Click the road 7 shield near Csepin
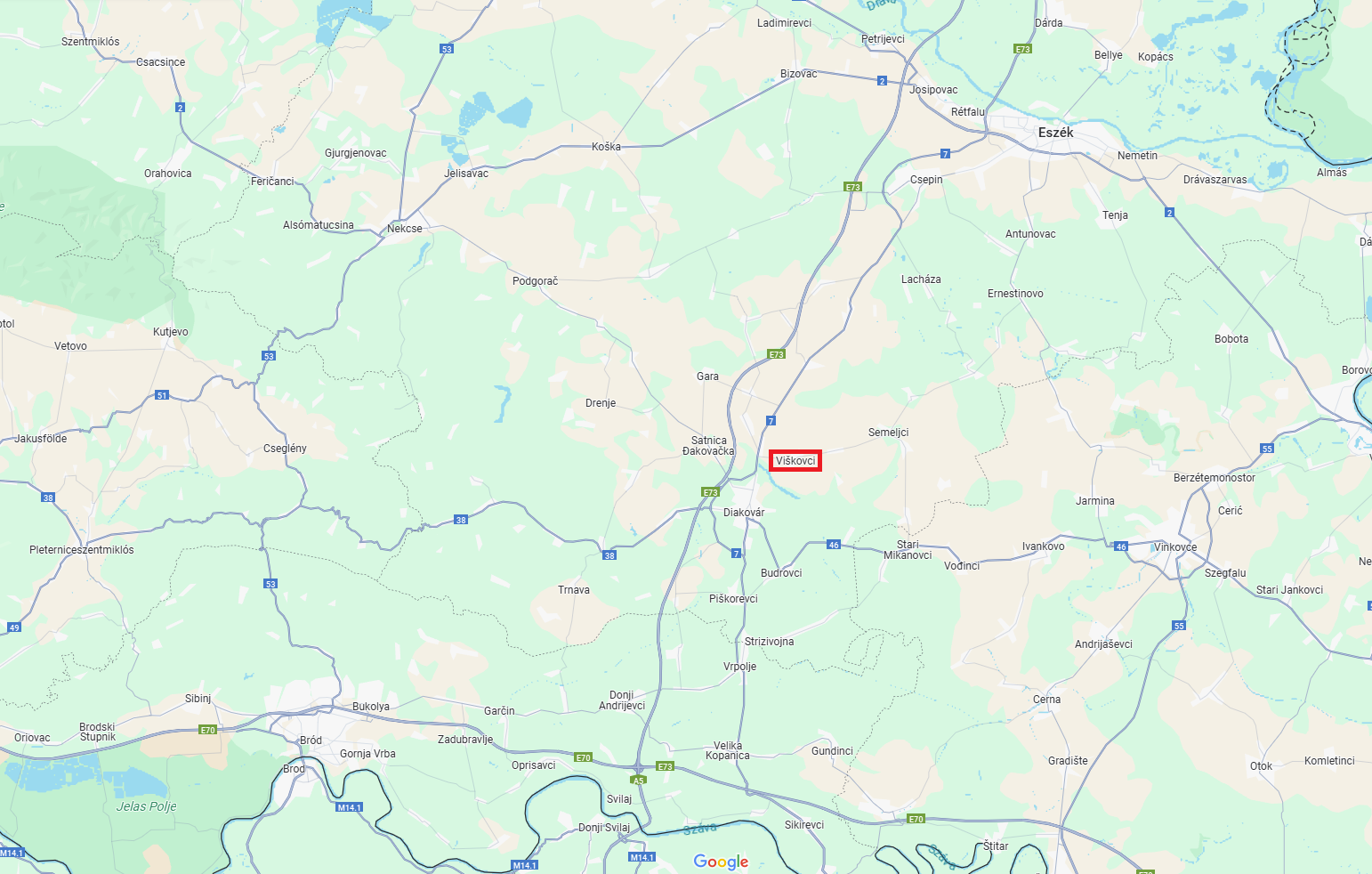Screen dimensions: 1372x874 pyautogui.click(x=945, y=154)
